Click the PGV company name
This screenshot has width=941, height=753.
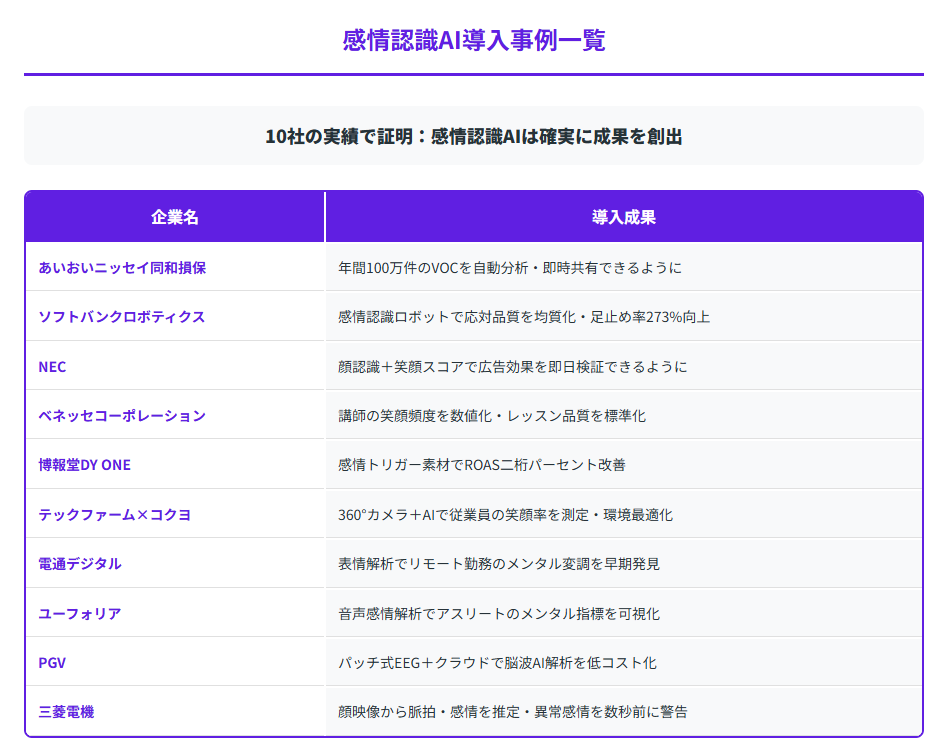(x=52, y=663)
